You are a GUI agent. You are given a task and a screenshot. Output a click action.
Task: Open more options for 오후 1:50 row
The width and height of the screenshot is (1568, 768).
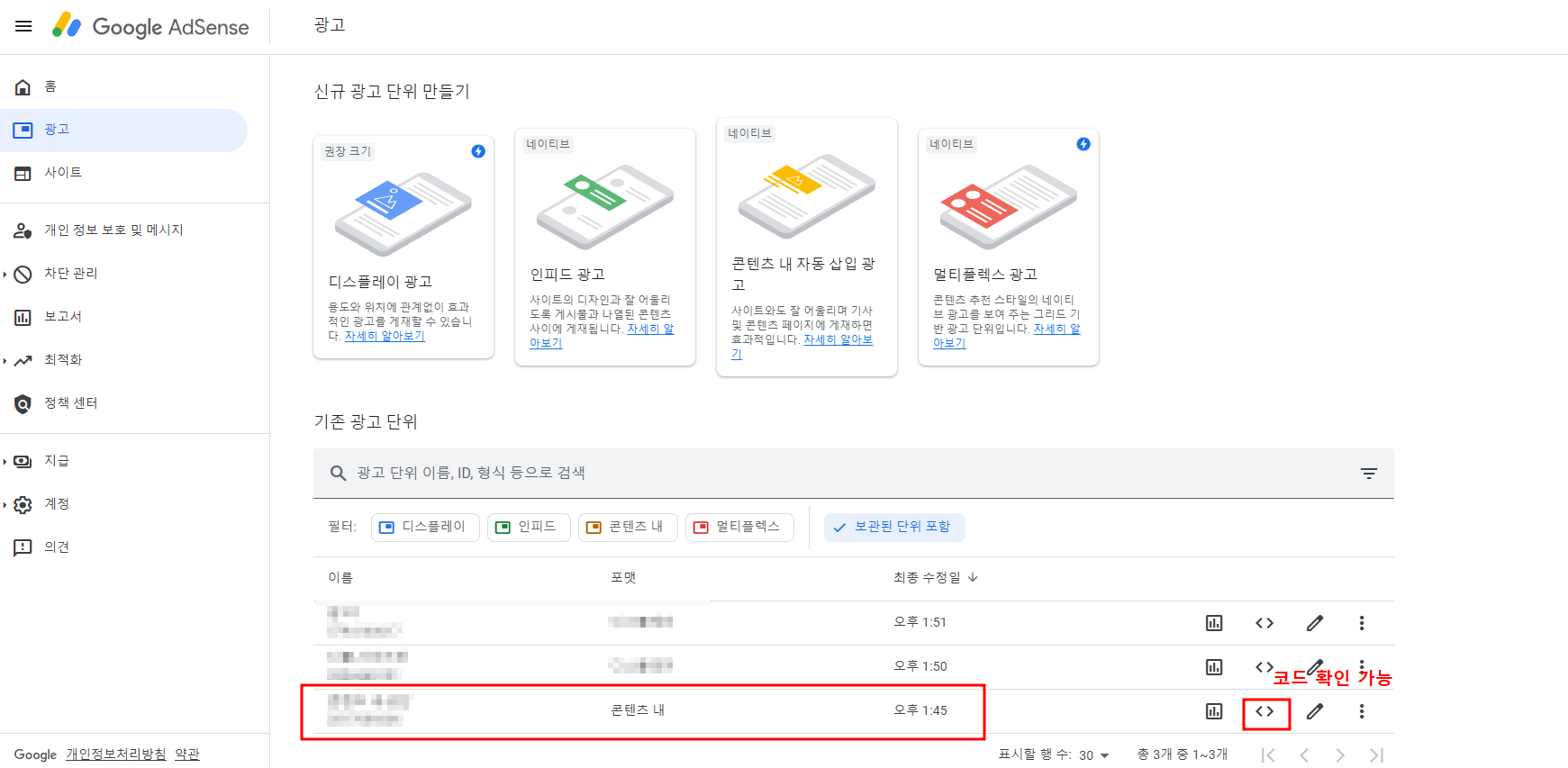point(1362,667)
